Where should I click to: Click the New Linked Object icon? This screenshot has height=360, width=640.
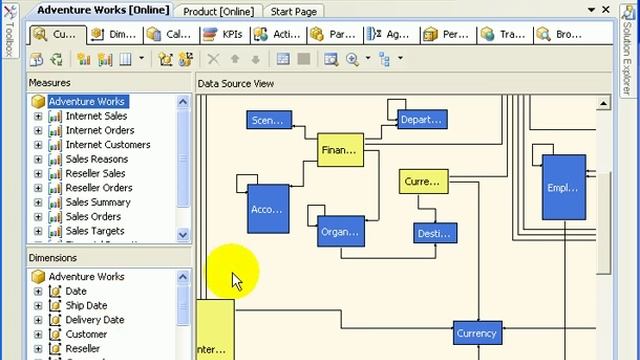pyautogui.click(x=186, y=59)
